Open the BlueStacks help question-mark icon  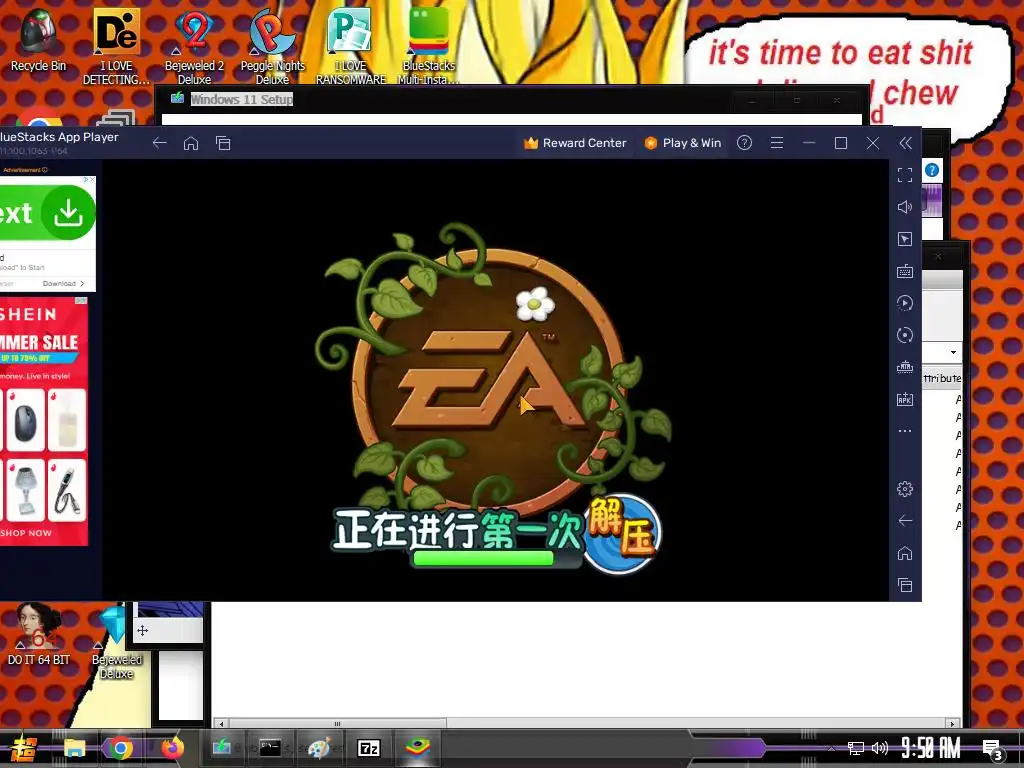pyautogui.click(x=744, y=143)
